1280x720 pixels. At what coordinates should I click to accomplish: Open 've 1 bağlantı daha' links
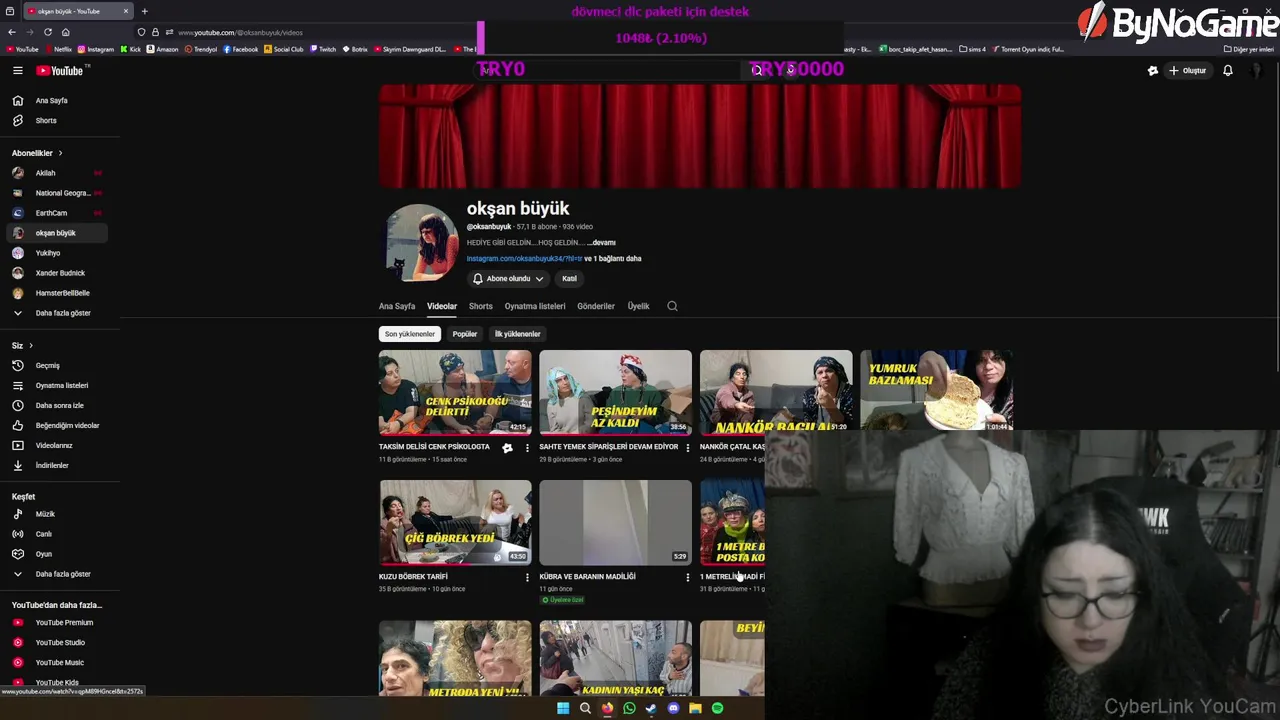point(613,258)
